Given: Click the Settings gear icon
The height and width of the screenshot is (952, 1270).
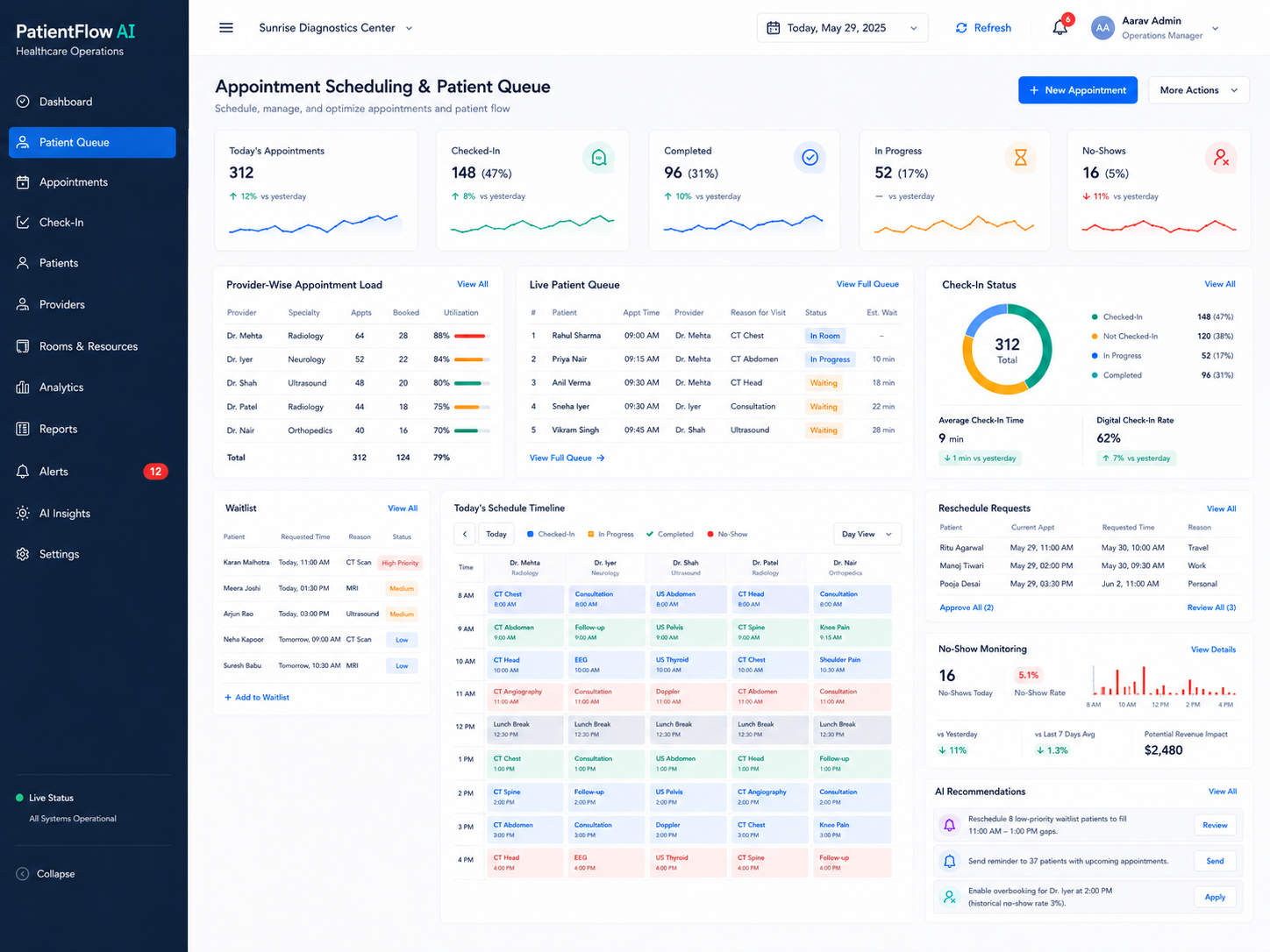Looking at the screenshot, I should click(23, 554).
